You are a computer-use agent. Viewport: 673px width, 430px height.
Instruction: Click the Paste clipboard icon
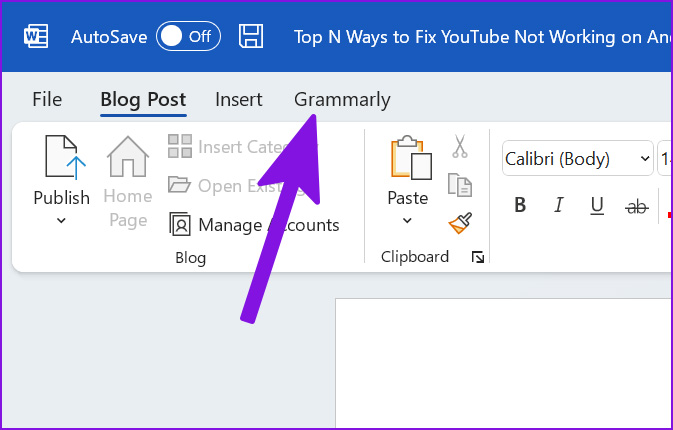tap(411, 157)
